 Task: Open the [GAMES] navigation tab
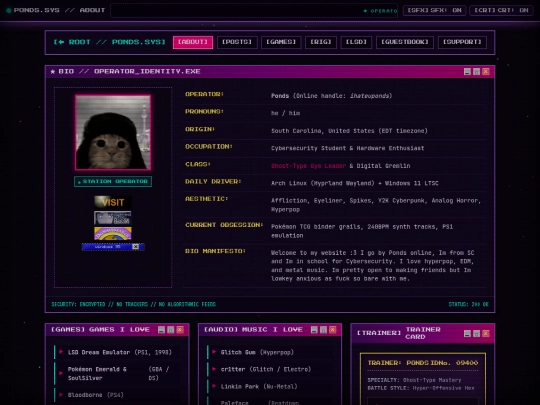point(281,42)
